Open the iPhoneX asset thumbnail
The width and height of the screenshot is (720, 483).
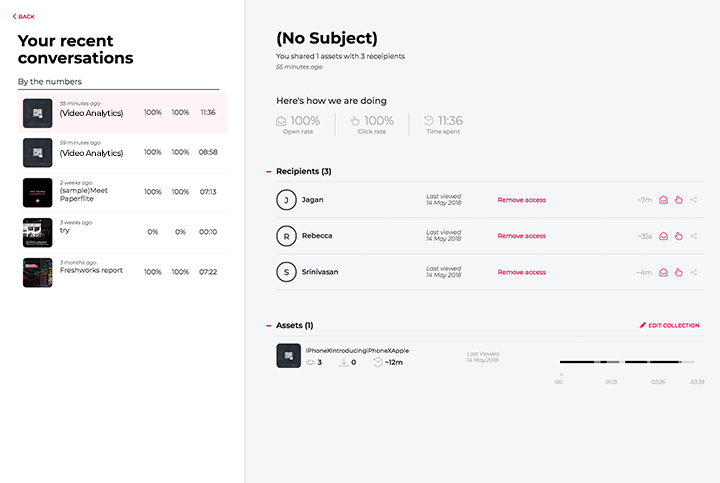click(288, 355)
